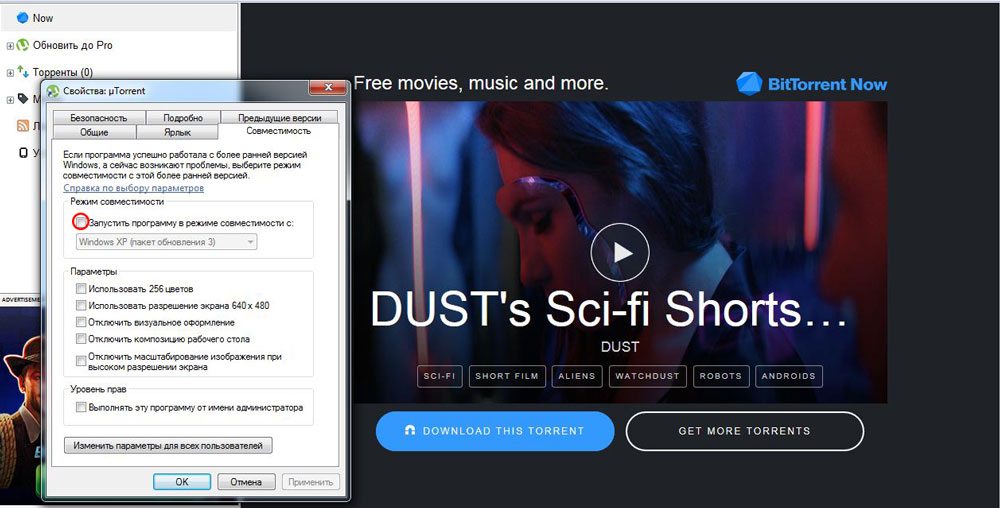Enable Запустить программу в режиме совместимости checkbox
This screenshot has width=1000, height=508.
pyautogui.click(x=81, y=222)
